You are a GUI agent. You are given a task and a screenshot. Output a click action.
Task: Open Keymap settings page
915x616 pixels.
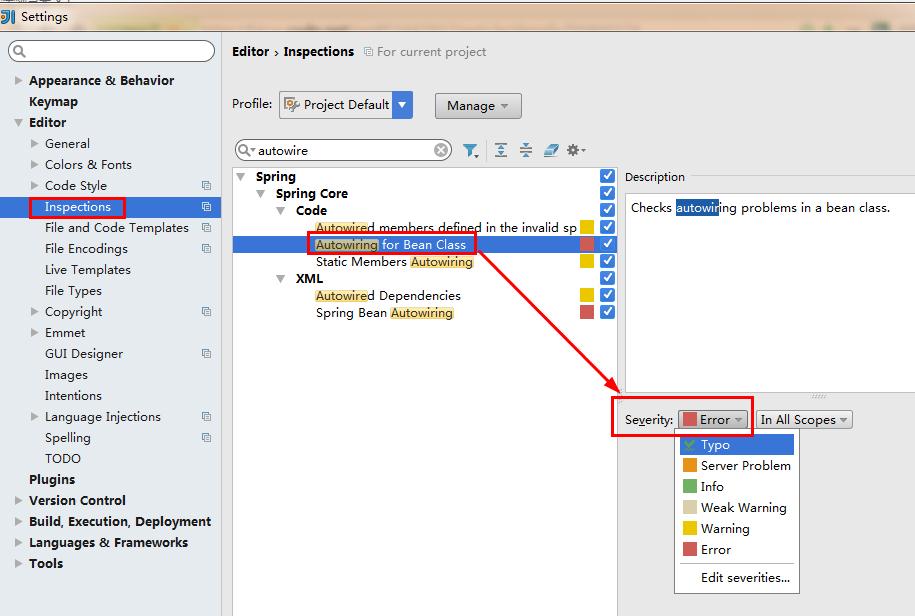point(53,102)
